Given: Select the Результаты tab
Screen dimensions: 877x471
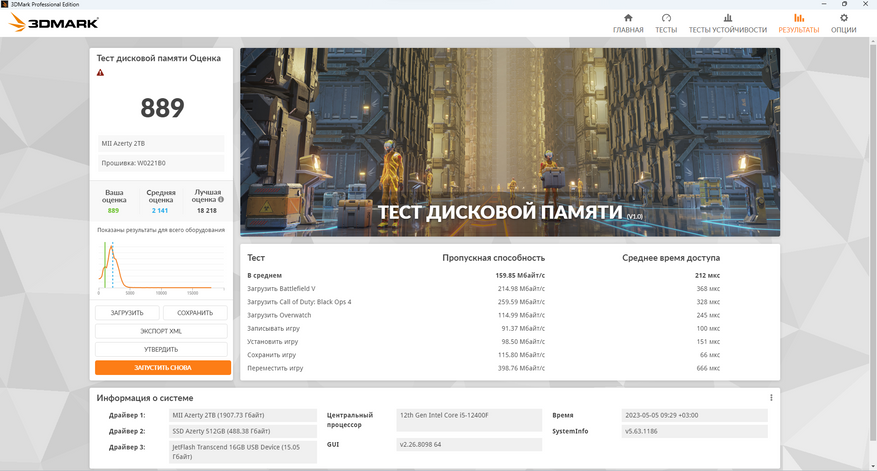Looking at the screenshot, I should (798, 23).
